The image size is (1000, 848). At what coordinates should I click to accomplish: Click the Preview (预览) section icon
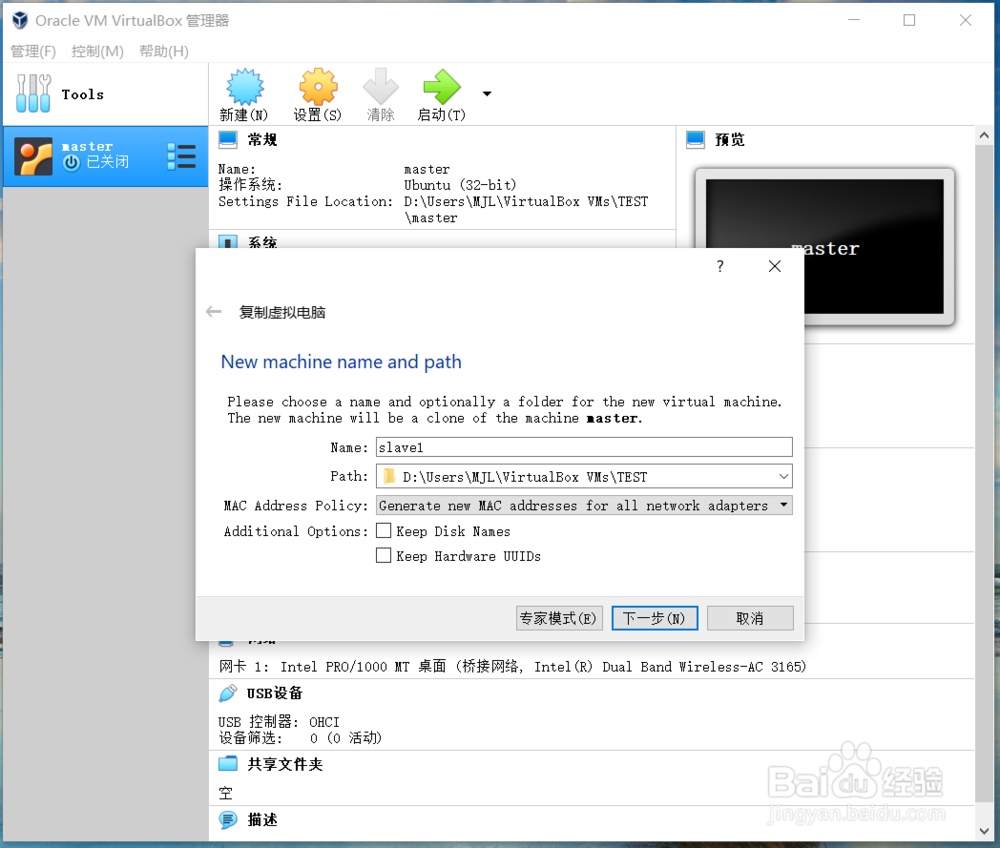[696, 139]
